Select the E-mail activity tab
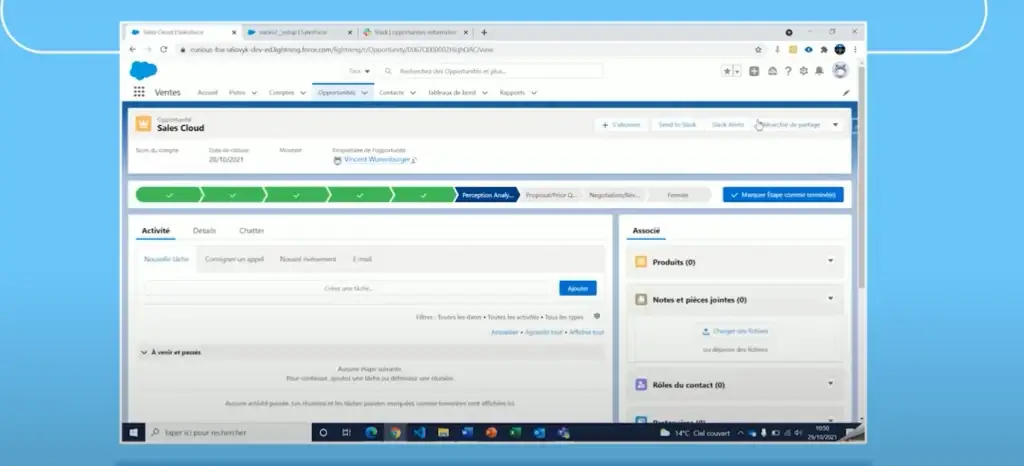This screenshot has height=466, width=1024. tap(362, 259)
